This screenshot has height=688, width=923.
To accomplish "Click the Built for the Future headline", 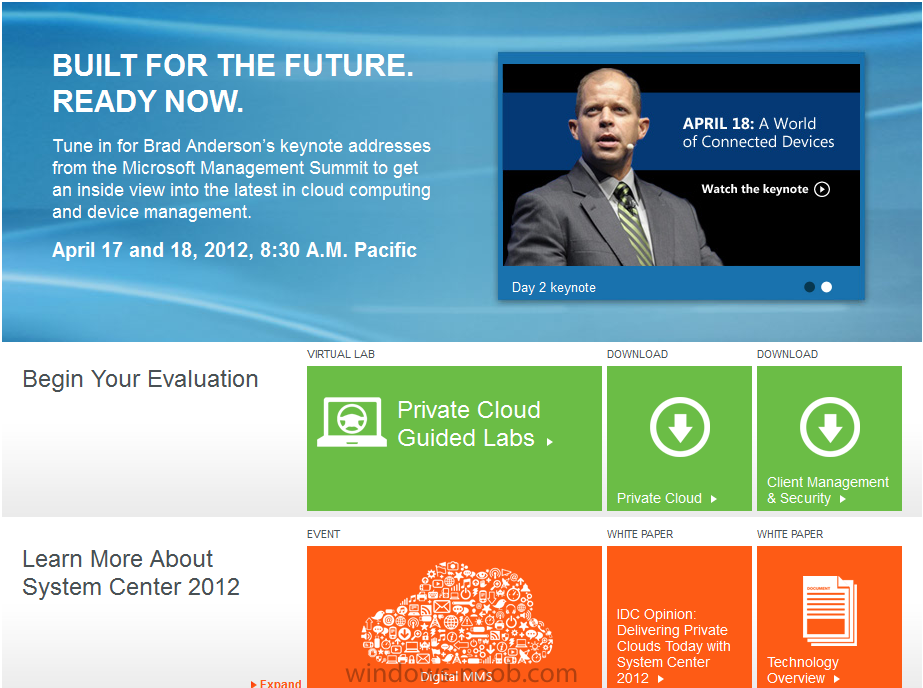I will coord(233,83).
